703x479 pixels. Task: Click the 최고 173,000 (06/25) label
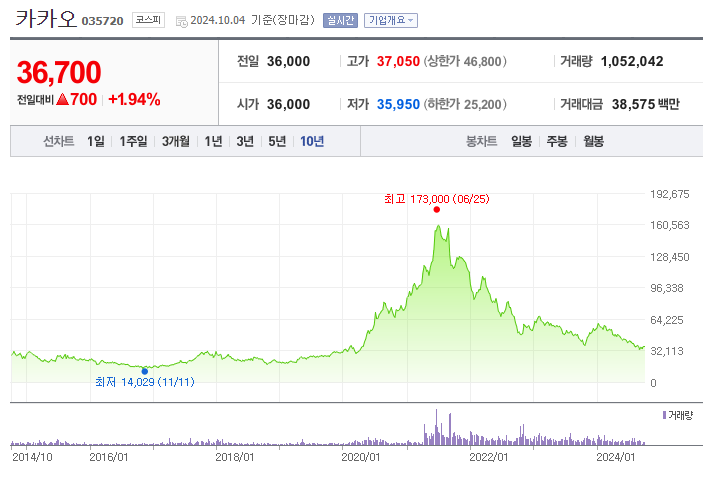(437, 199)
